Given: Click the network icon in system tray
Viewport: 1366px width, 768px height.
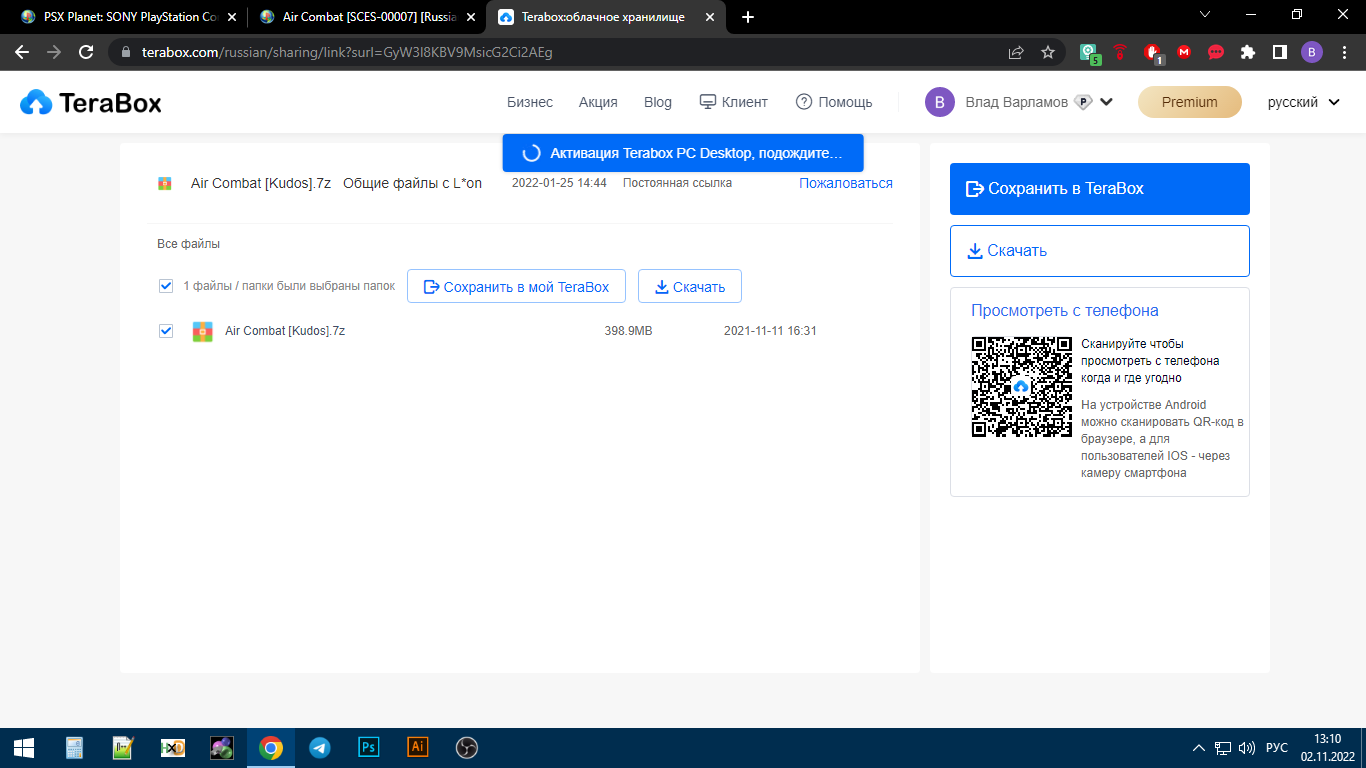Looking at the screenshot, I should (x=1222, y=747).
